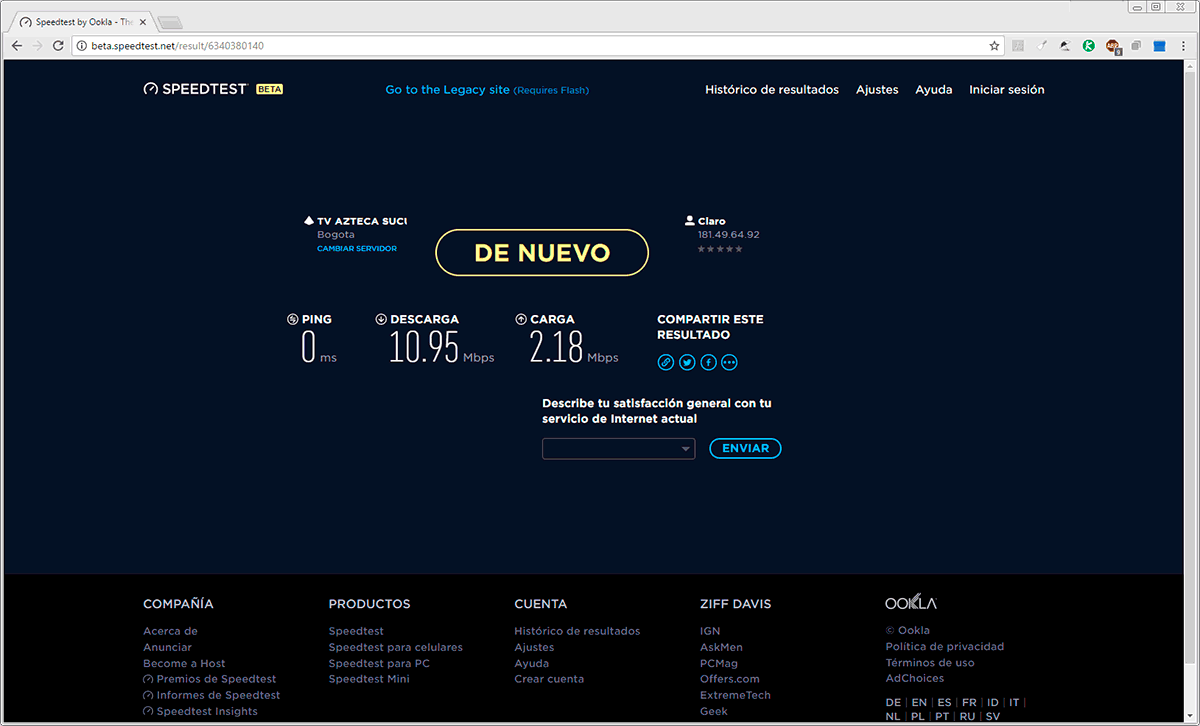1200x726 pixels.
Task: Select the Speedtest by Ookla browser tab
Action: point(83,21)
